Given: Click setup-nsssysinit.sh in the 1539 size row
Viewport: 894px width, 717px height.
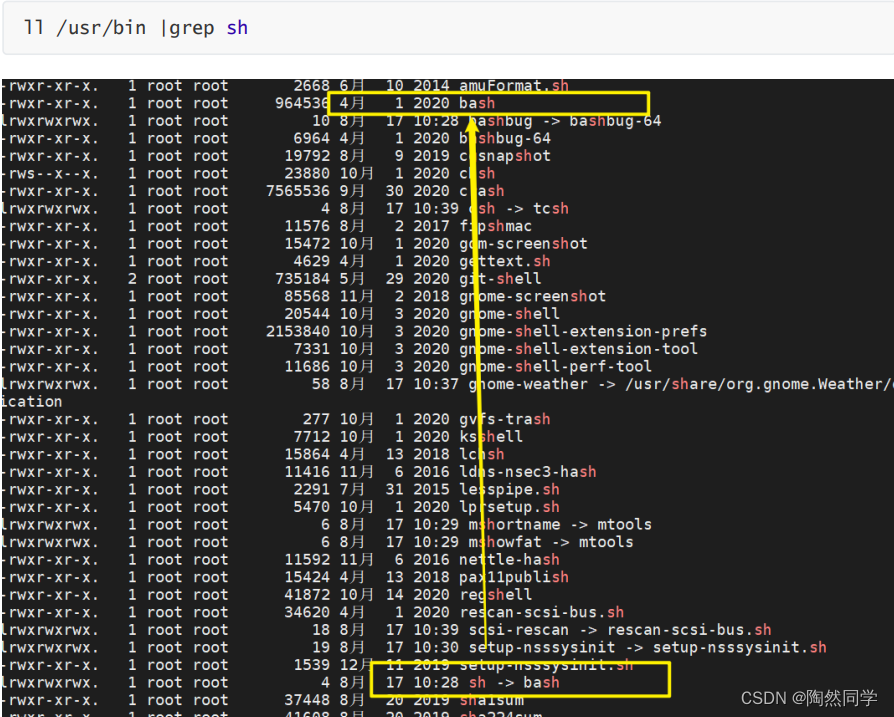Looking at the screenshot, I should pyautogui.click(x=546, y=665).
